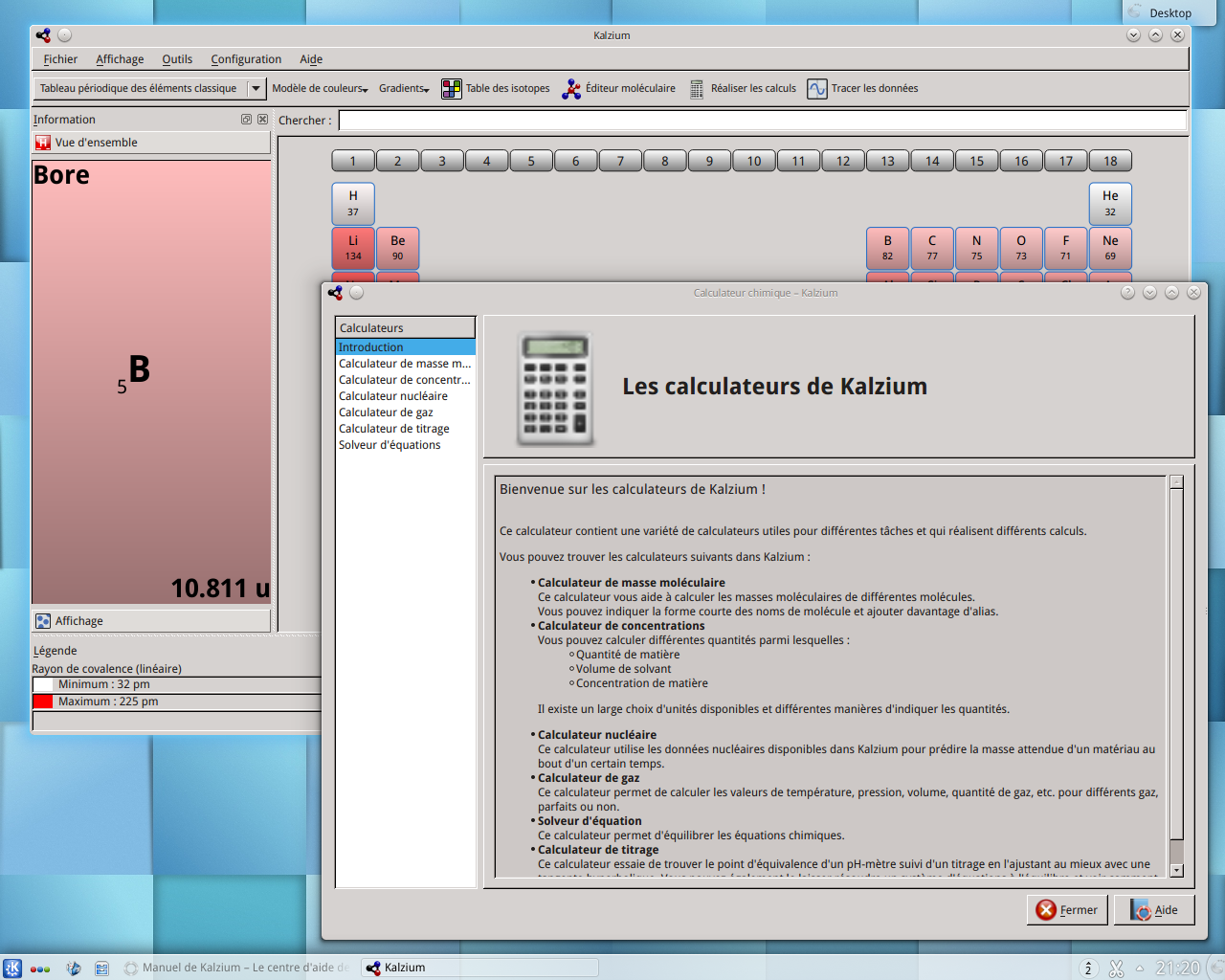1225x980 pixels.
Task: Select Calculateur de concentrations entry
Action: coord(406,380)
